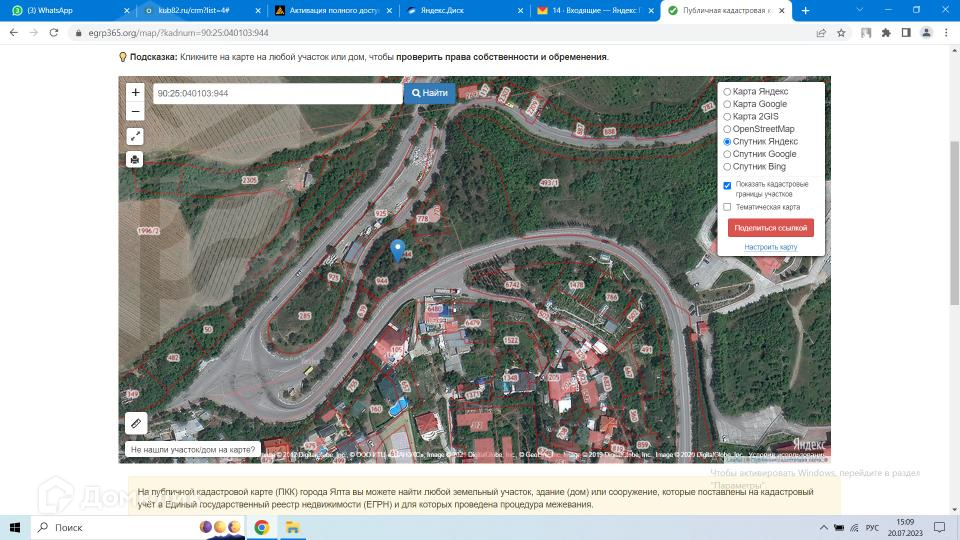Viewport: 960px width, 540px height.
Task: Click the blue location marker pin
Action: click(398, 250)
